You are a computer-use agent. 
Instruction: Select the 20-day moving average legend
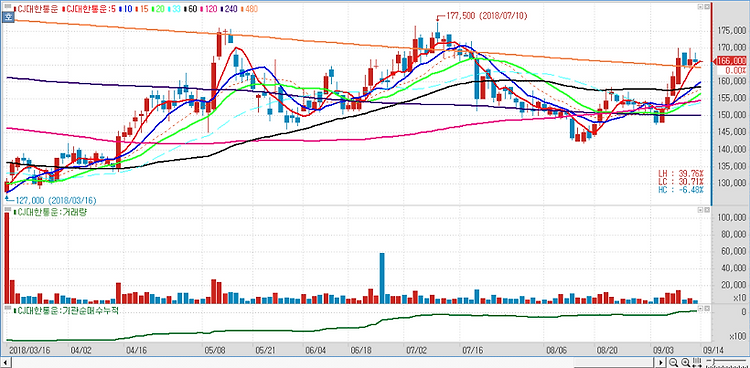pos(158,9)
